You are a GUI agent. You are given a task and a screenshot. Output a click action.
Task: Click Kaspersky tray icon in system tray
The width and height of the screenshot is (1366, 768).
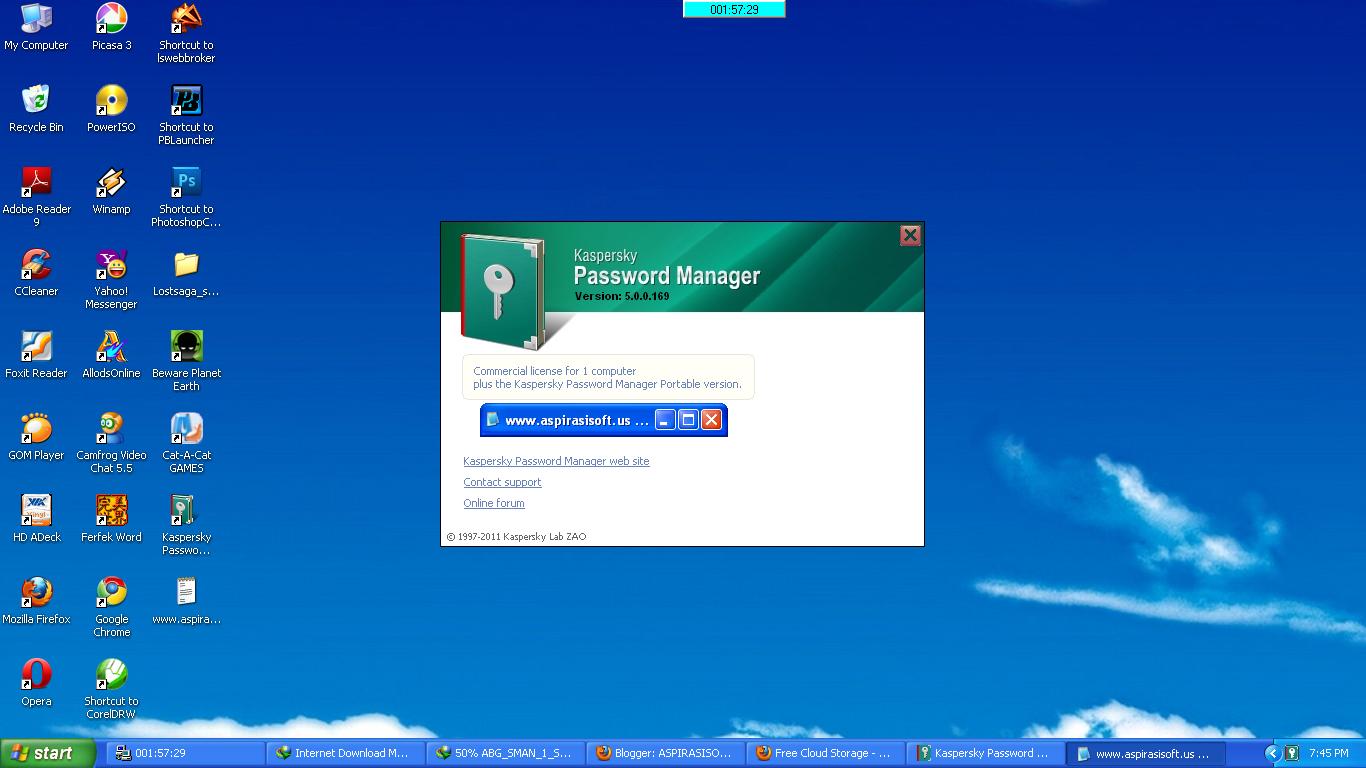[x=1292, y=753]
